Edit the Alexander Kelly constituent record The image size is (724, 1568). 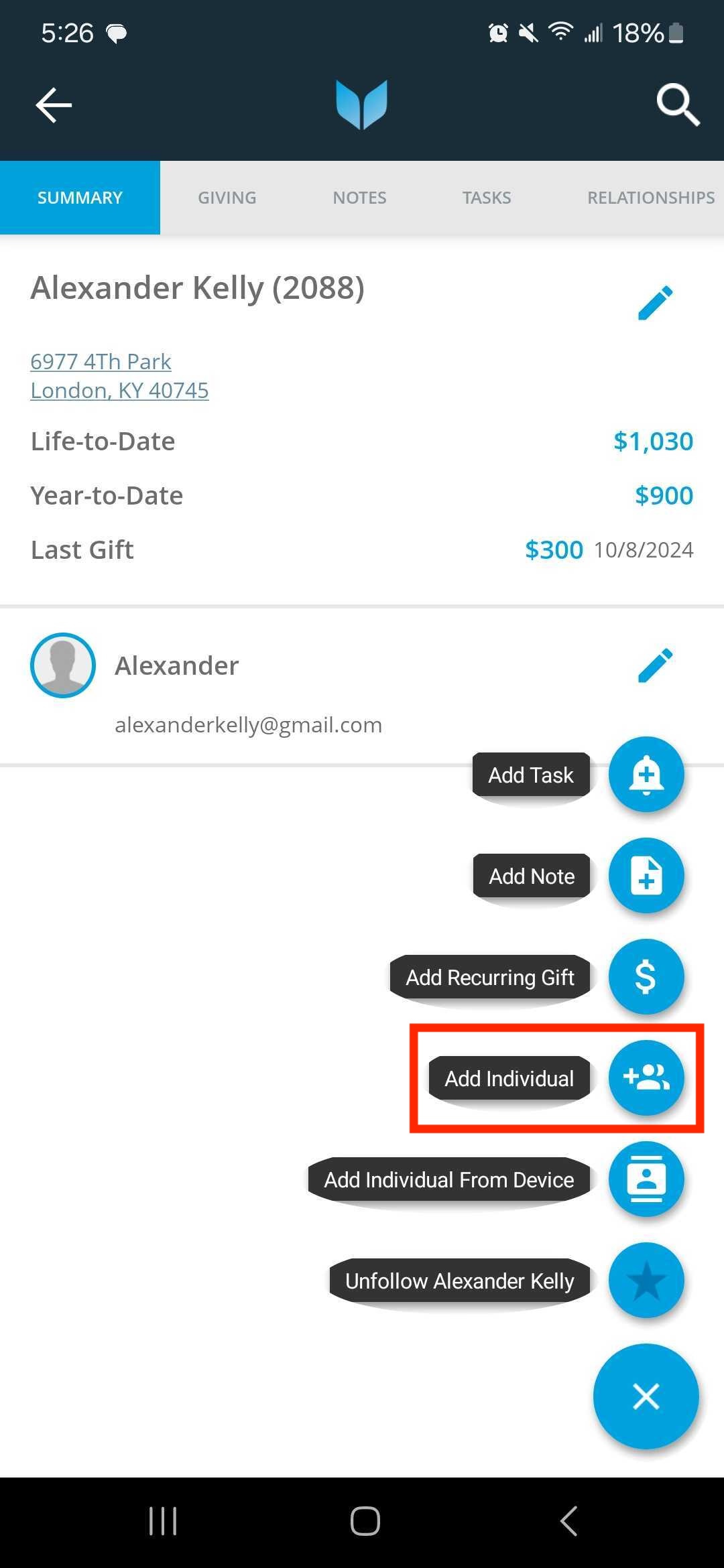click(x=655, y=303)
